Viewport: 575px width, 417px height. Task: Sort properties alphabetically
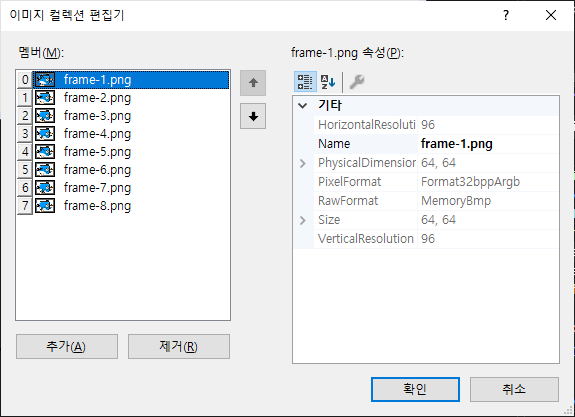[x=328, y=81]
